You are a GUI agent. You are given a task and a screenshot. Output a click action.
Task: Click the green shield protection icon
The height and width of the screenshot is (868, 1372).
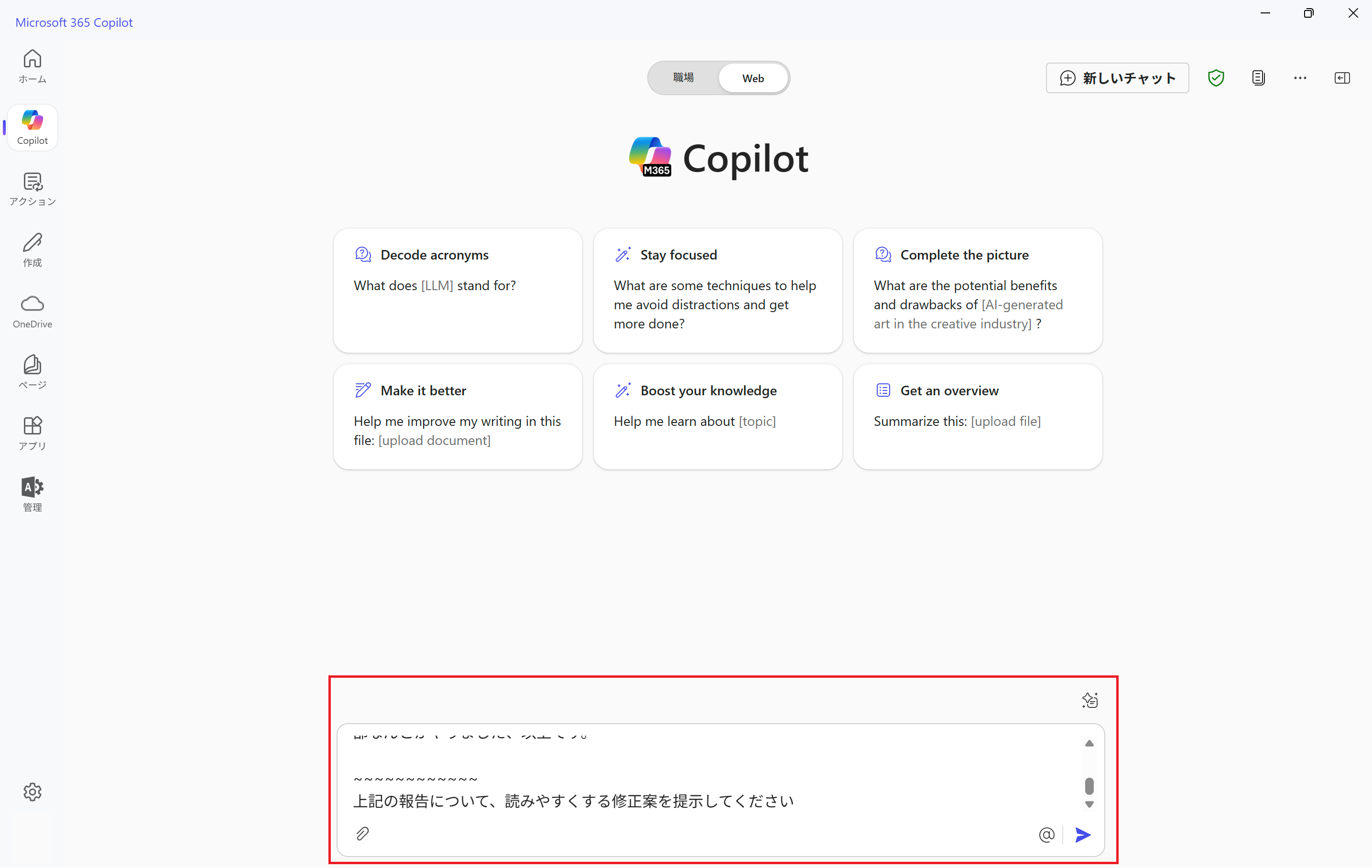tap(1216, 78)
